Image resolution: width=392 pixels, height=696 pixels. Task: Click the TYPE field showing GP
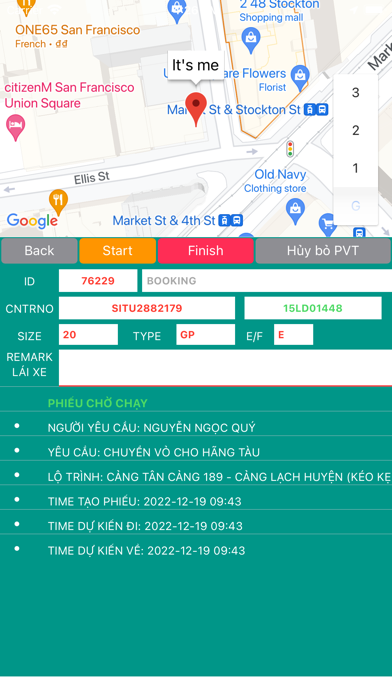(x=206, y=335)
